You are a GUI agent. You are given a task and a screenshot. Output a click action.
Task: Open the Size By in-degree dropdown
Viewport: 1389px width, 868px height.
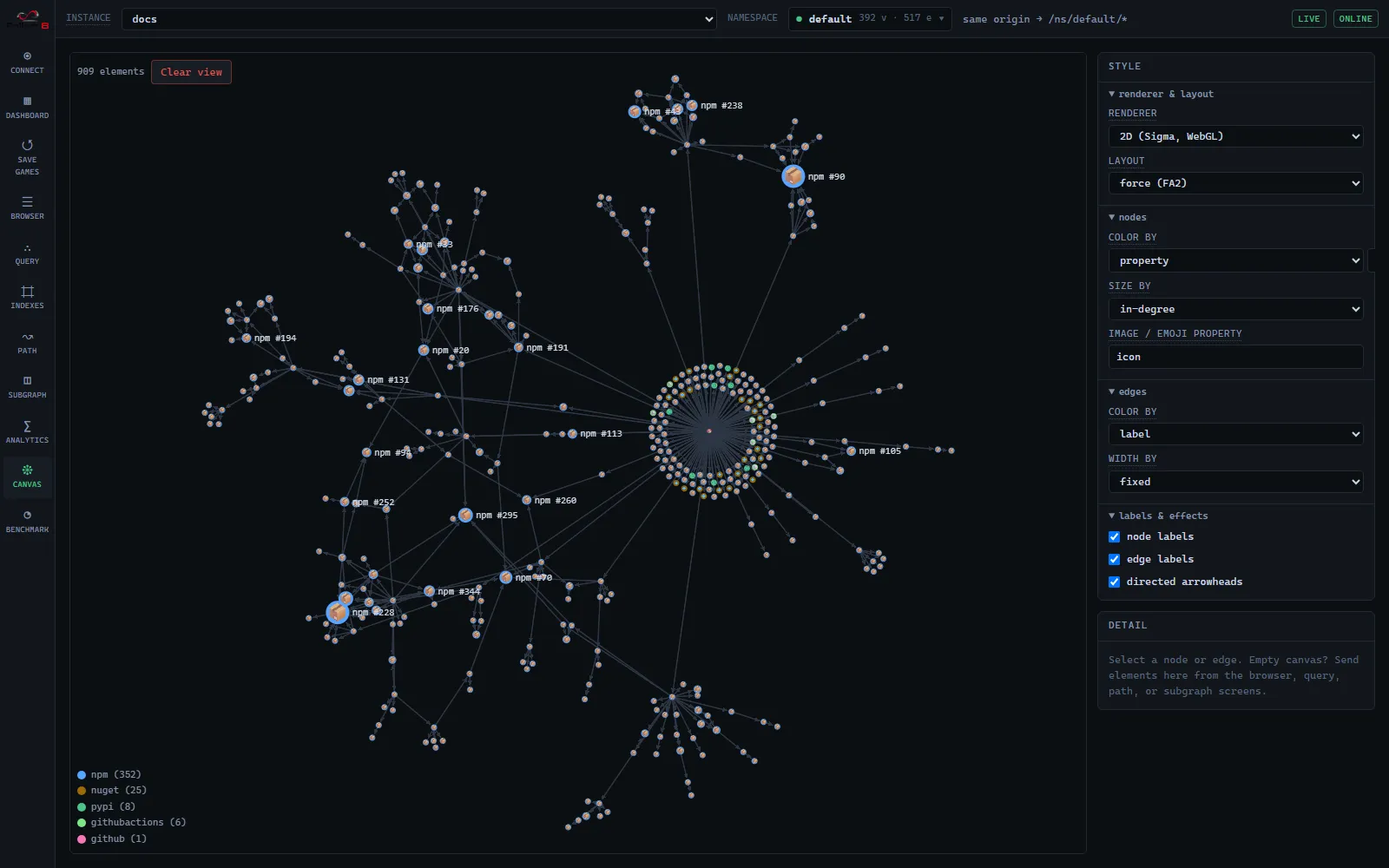tap(1235, 309)
